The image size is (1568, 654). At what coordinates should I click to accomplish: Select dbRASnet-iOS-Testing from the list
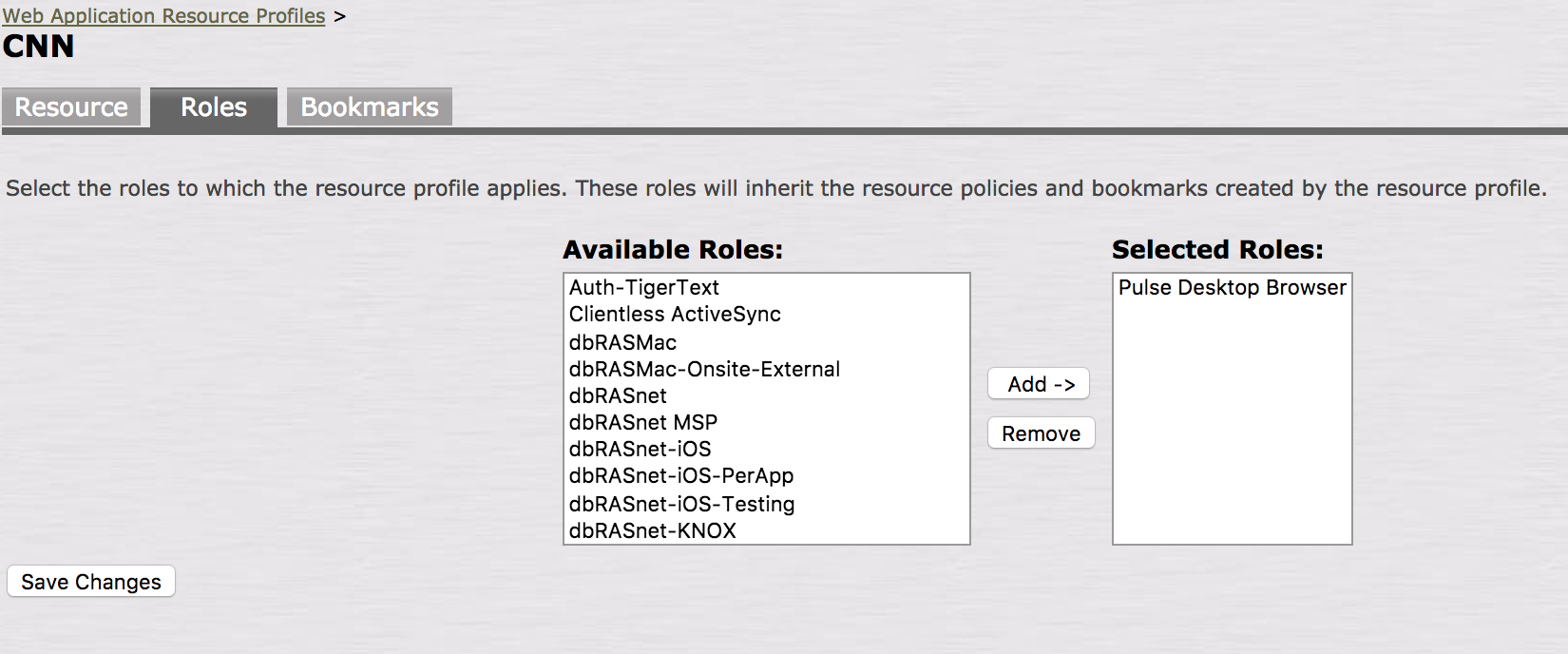(x=681, y=504)
